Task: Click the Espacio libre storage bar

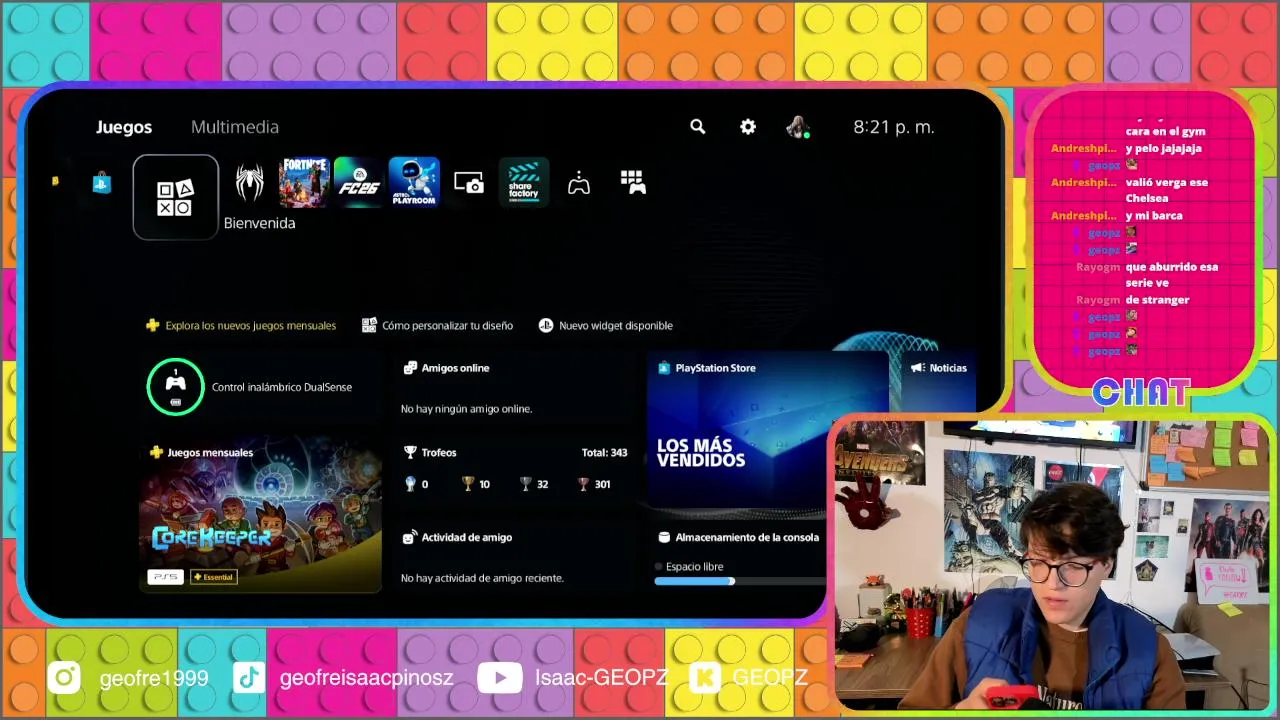Action: 740,581
